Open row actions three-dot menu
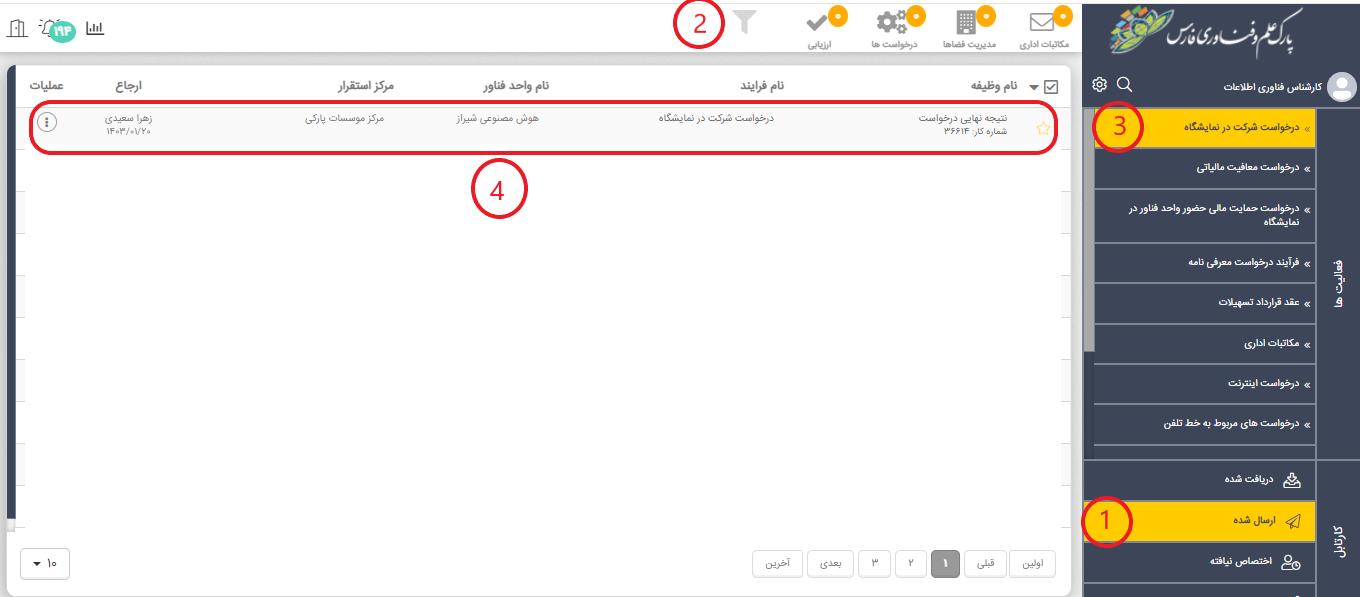 (47, 122)
